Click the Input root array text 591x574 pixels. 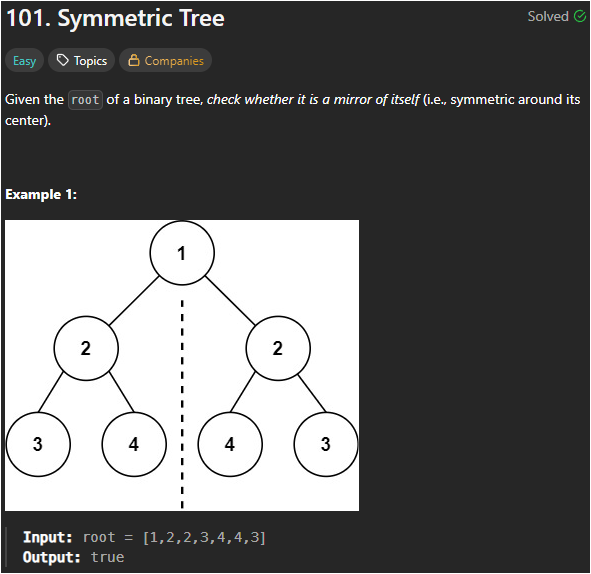point(174,537)
